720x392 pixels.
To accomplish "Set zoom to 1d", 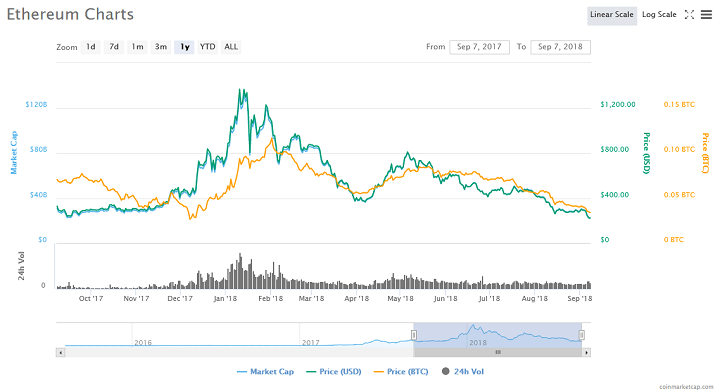I will pyautogui.click(x=90, y=47).
